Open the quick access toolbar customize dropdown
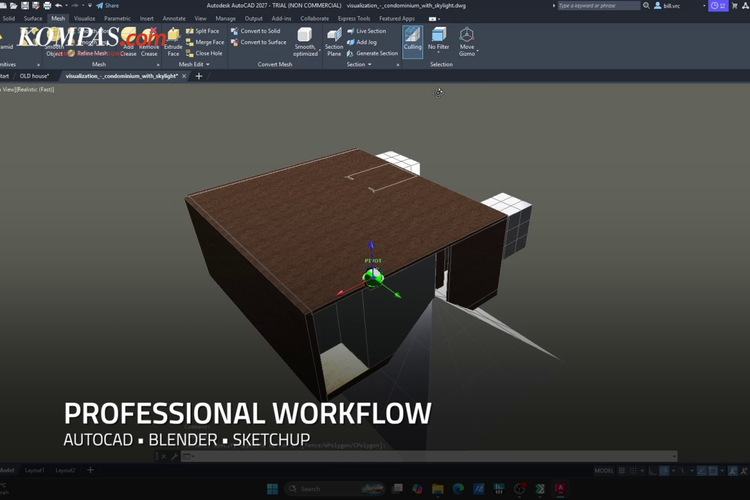 pyautogui.click(x=90, y=6)
